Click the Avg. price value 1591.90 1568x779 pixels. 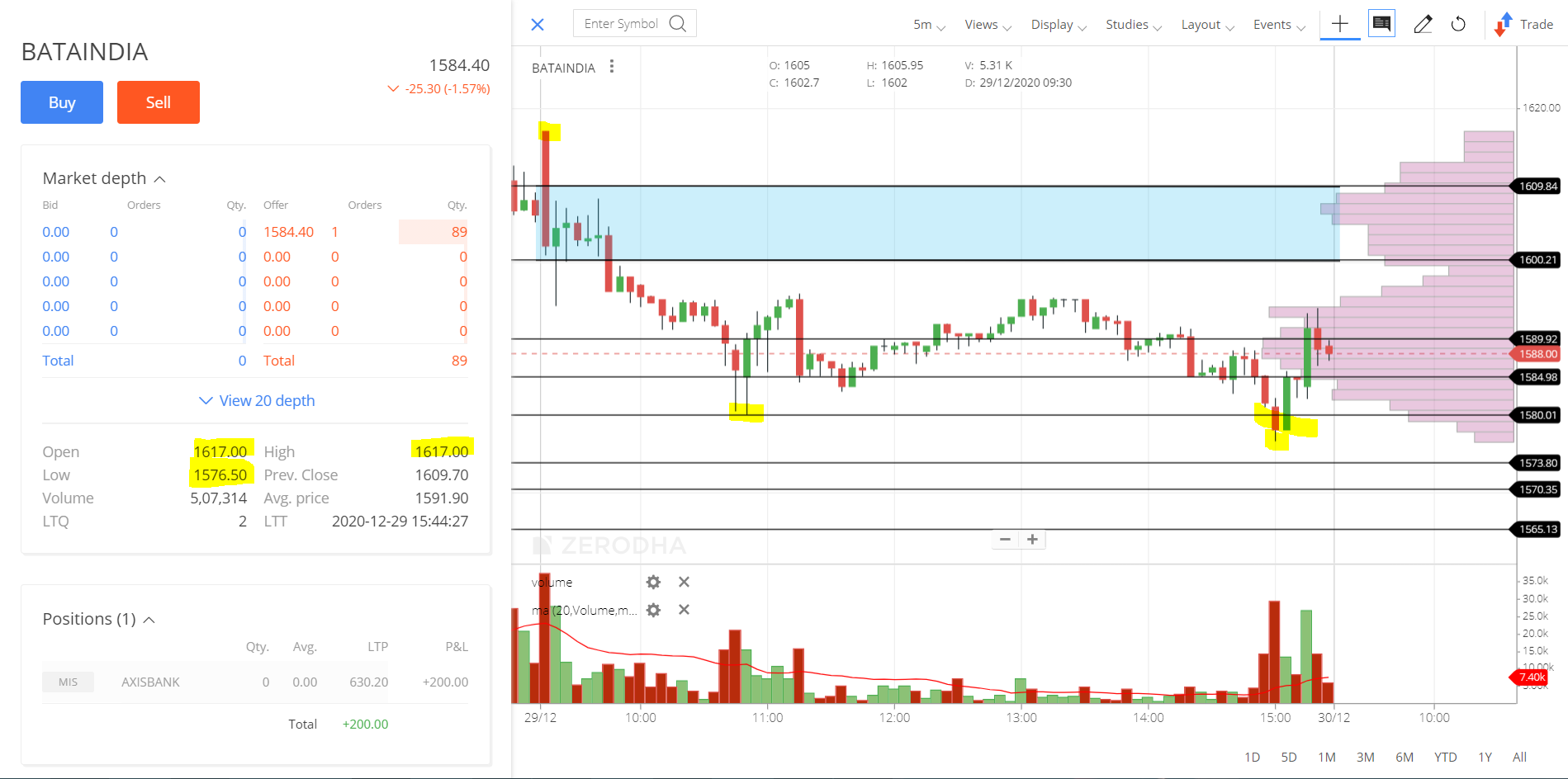(441, 498)
